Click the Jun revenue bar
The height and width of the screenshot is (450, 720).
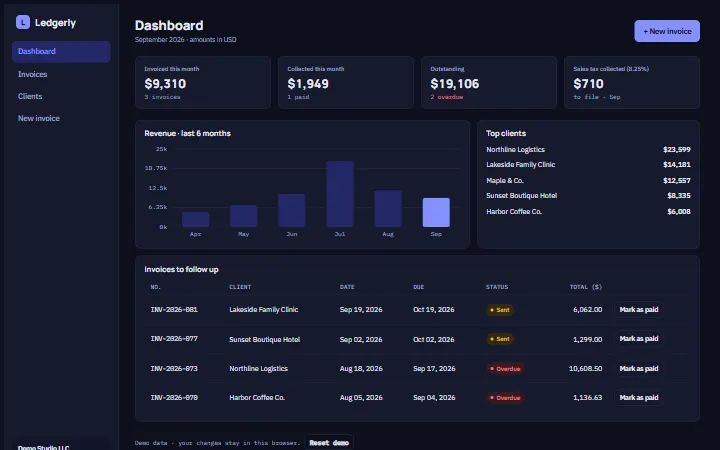pyautogui.click(x=292, y=210)
